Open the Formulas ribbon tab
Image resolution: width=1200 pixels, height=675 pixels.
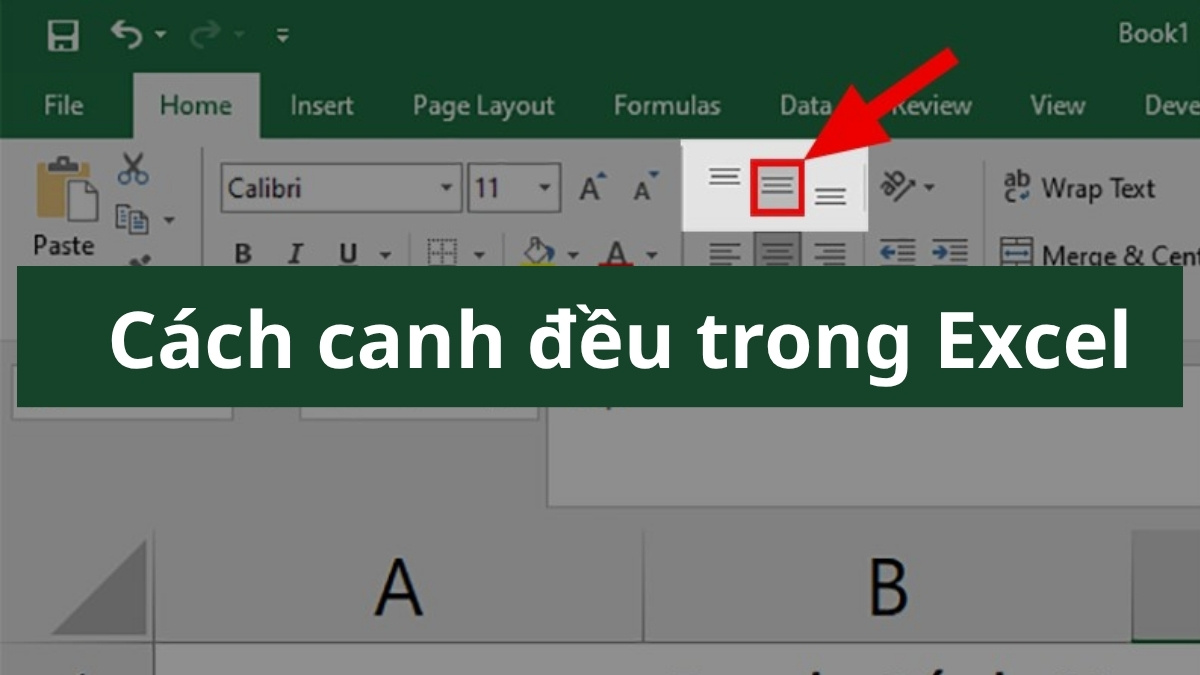pos(667,105)
